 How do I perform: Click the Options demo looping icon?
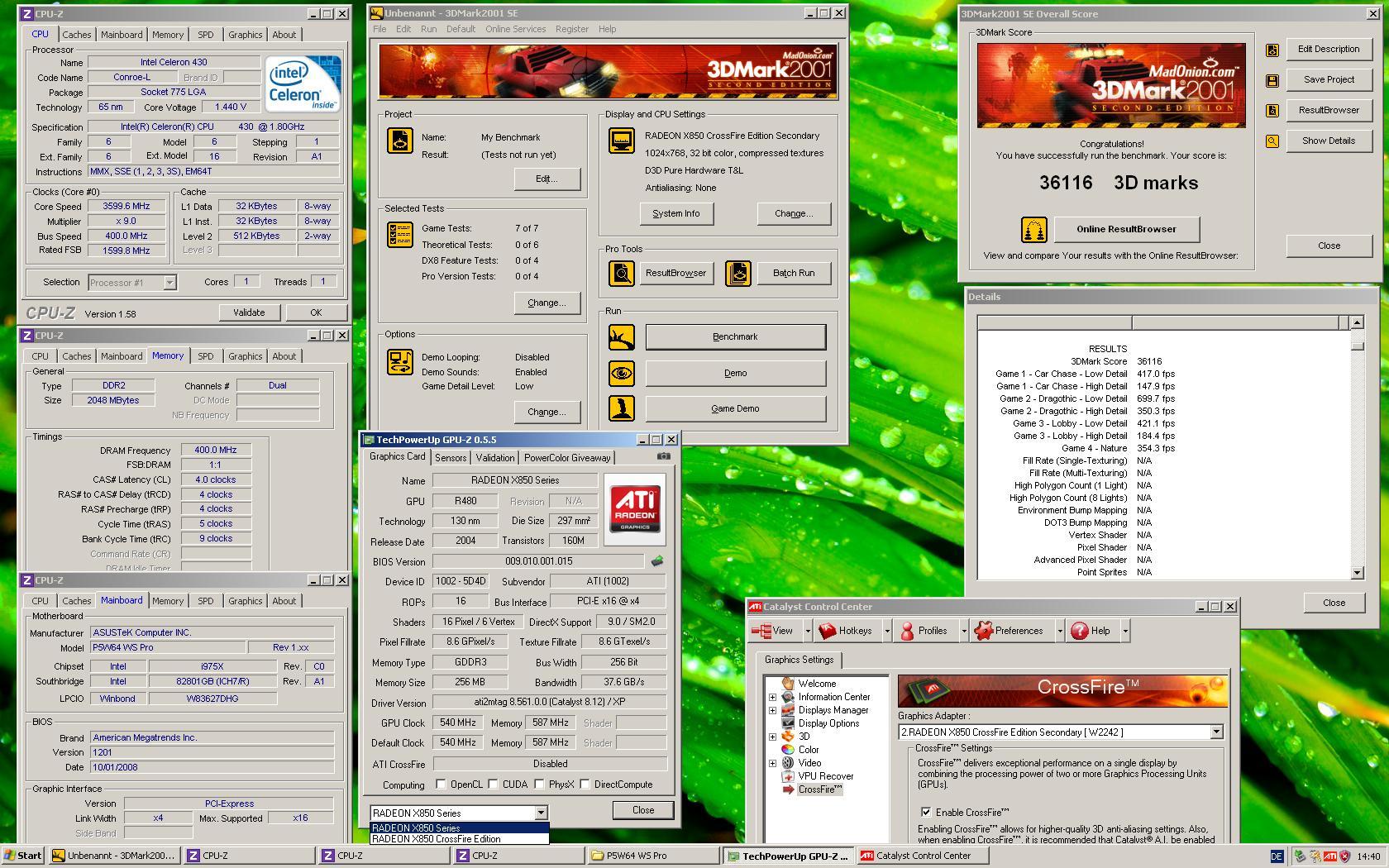click(x=400, y=362)
